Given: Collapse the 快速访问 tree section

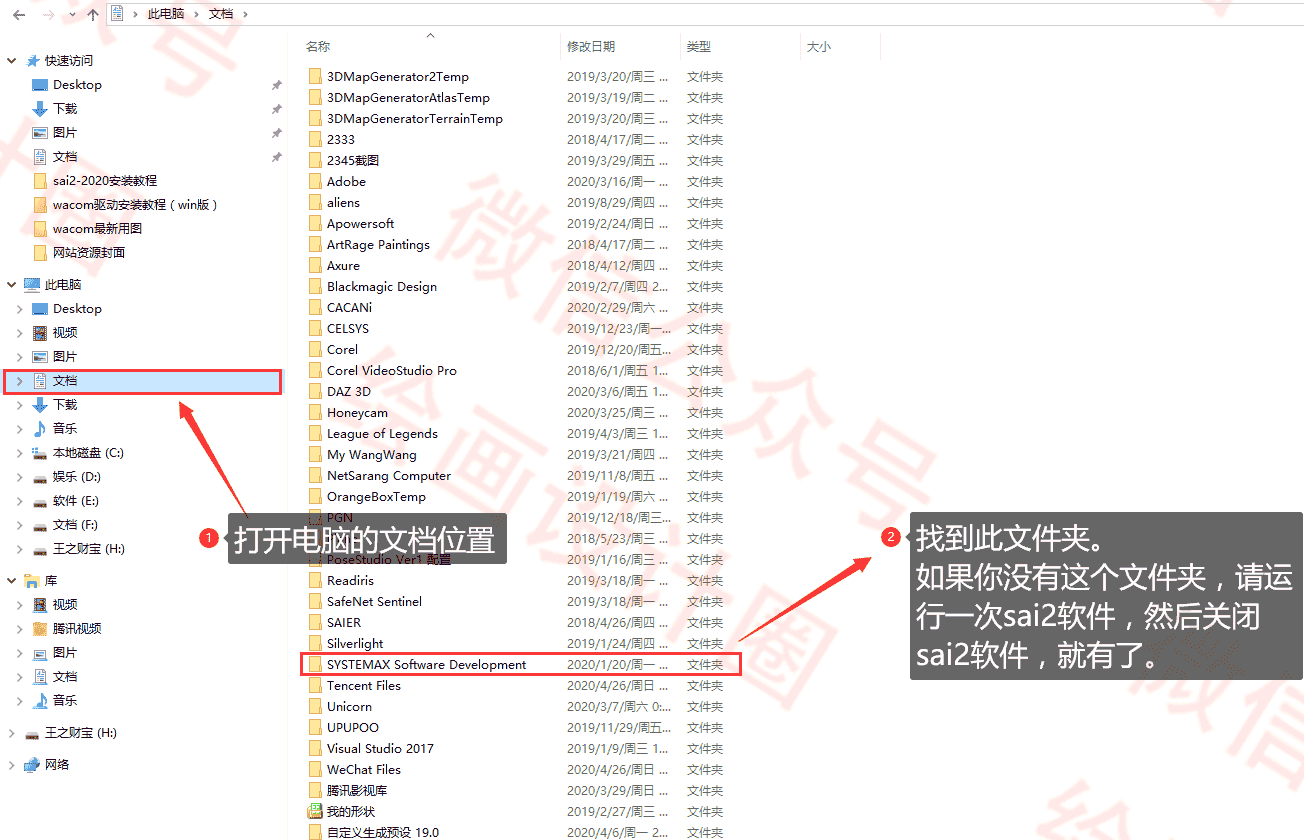Looking at the screenshot, I should [12, 61].
